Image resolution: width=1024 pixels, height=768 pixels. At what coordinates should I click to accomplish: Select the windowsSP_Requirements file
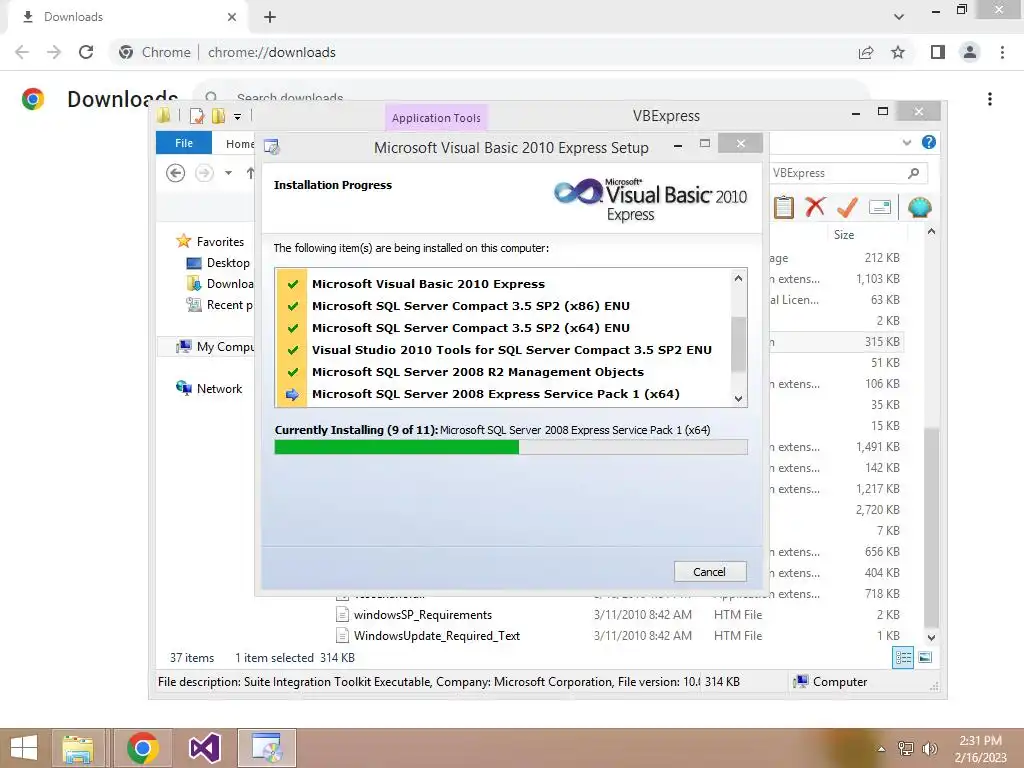pos(423,615)
